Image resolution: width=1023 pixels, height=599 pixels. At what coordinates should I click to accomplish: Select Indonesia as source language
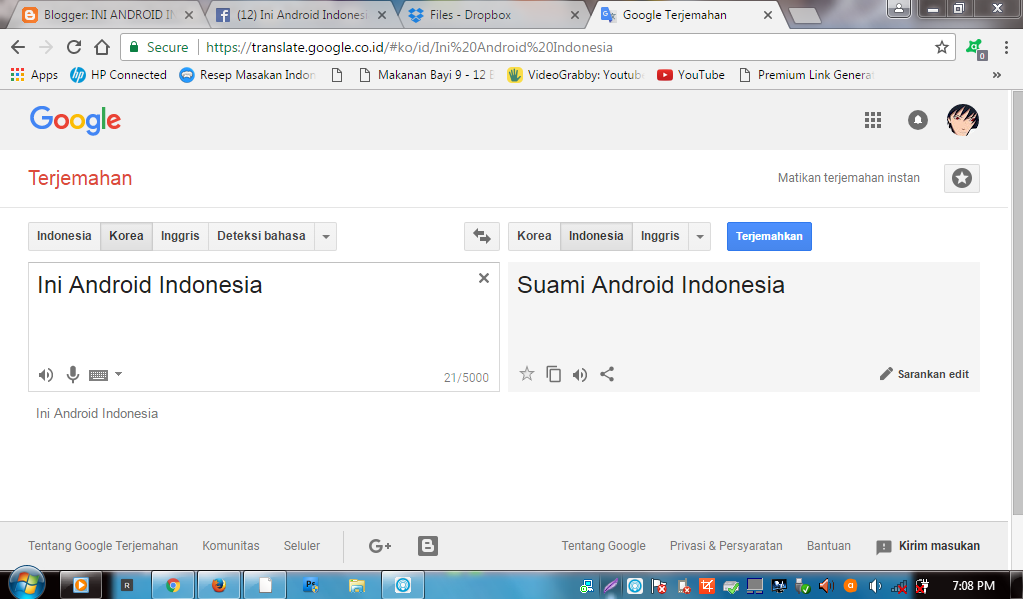coord(64,236)
